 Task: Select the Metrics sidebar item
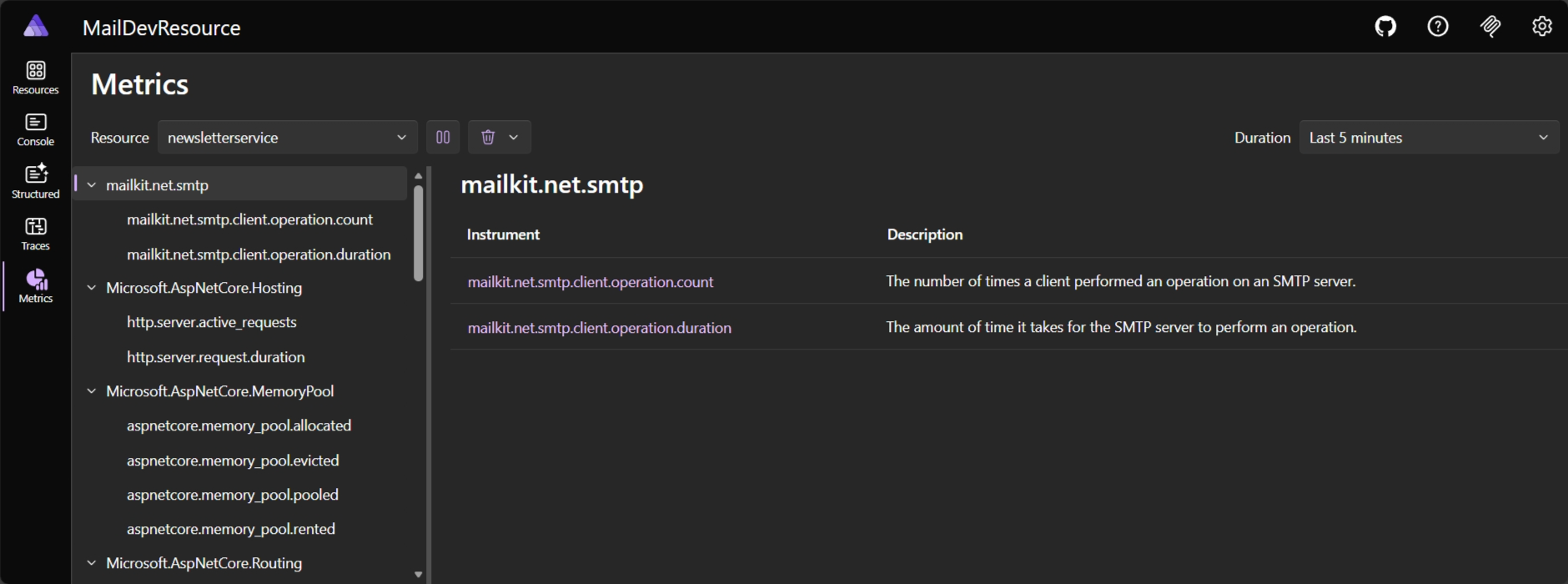coord(36,286)
